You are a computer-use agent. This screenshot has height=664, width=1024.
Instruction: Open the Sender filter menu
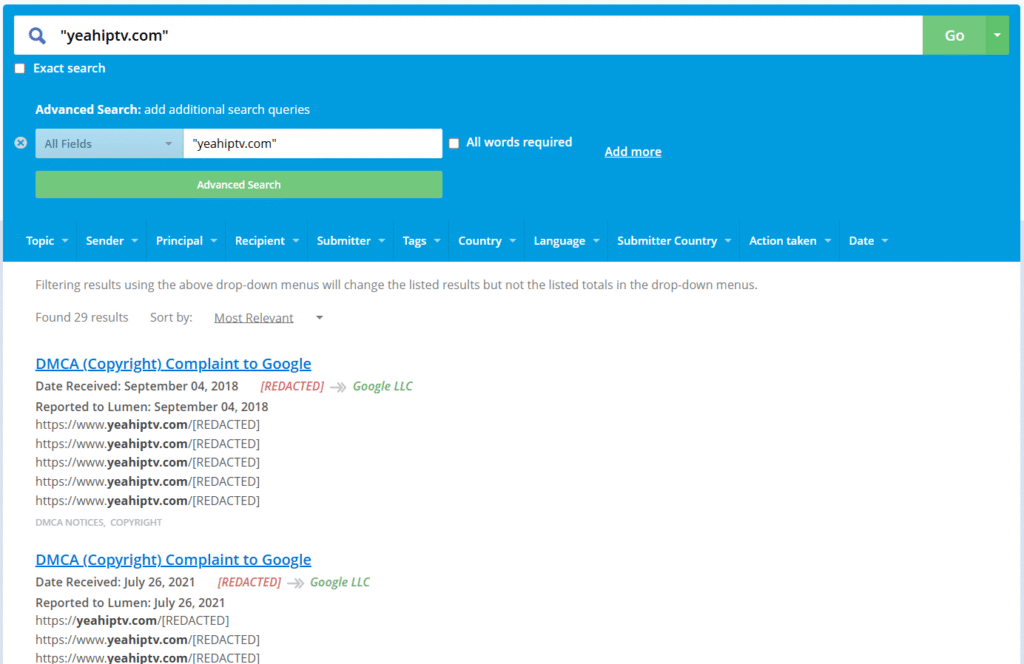112,241
